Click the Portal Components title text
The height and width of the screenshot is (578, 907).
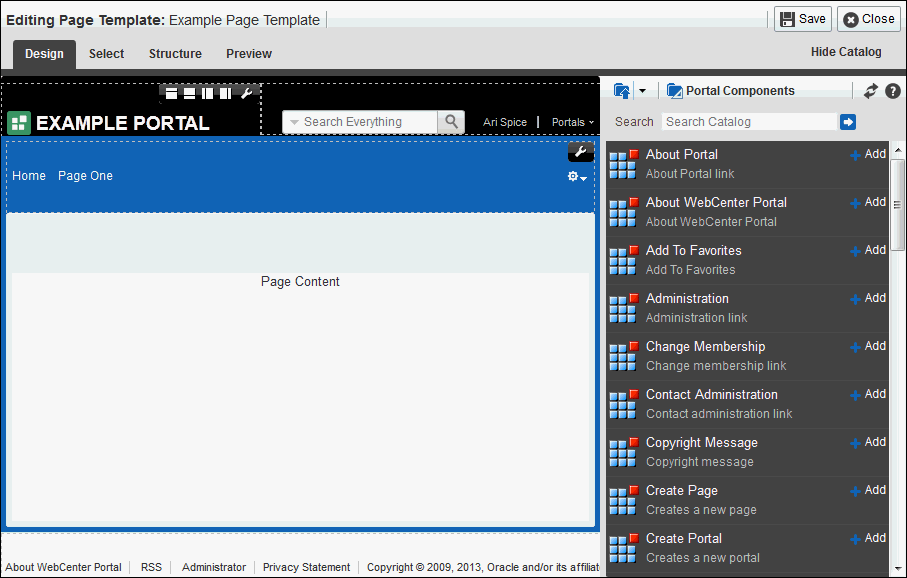point(740,91)
